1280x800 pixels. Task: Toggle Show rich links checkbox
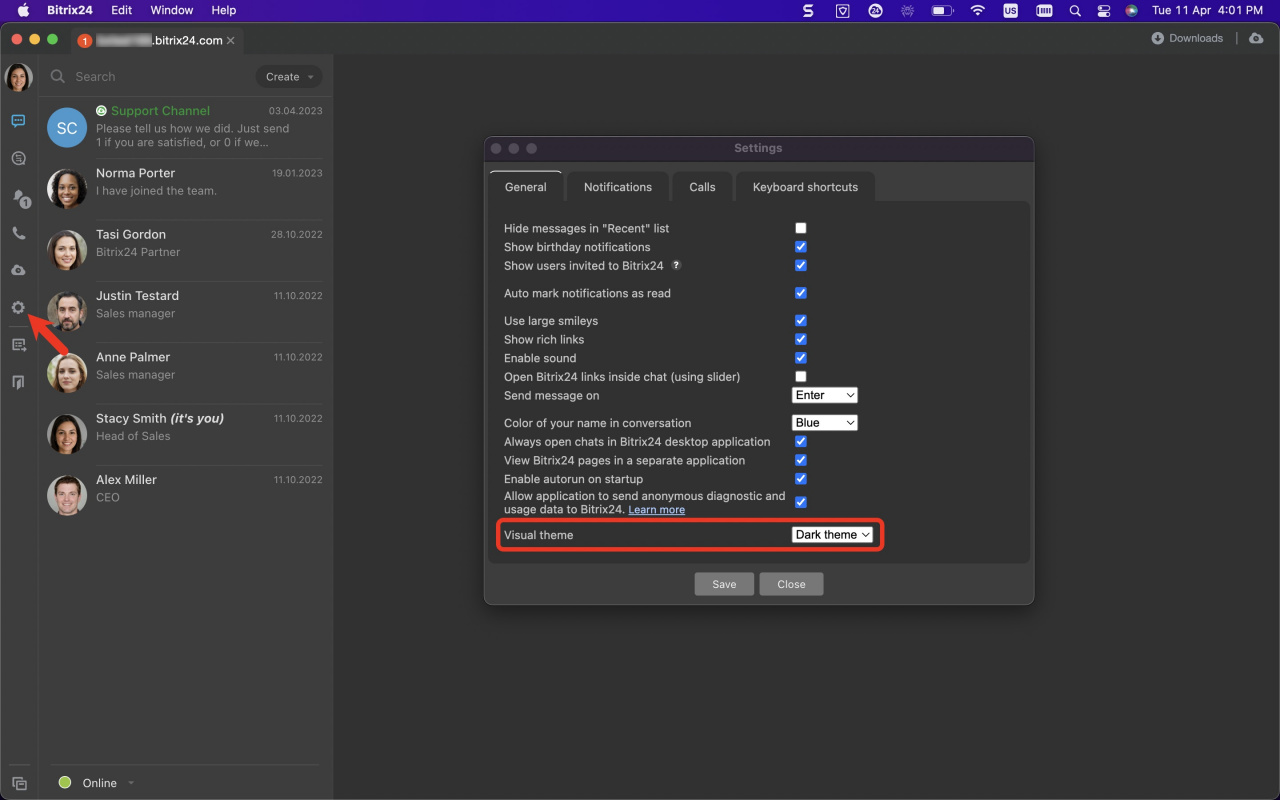tap(800, 339)
